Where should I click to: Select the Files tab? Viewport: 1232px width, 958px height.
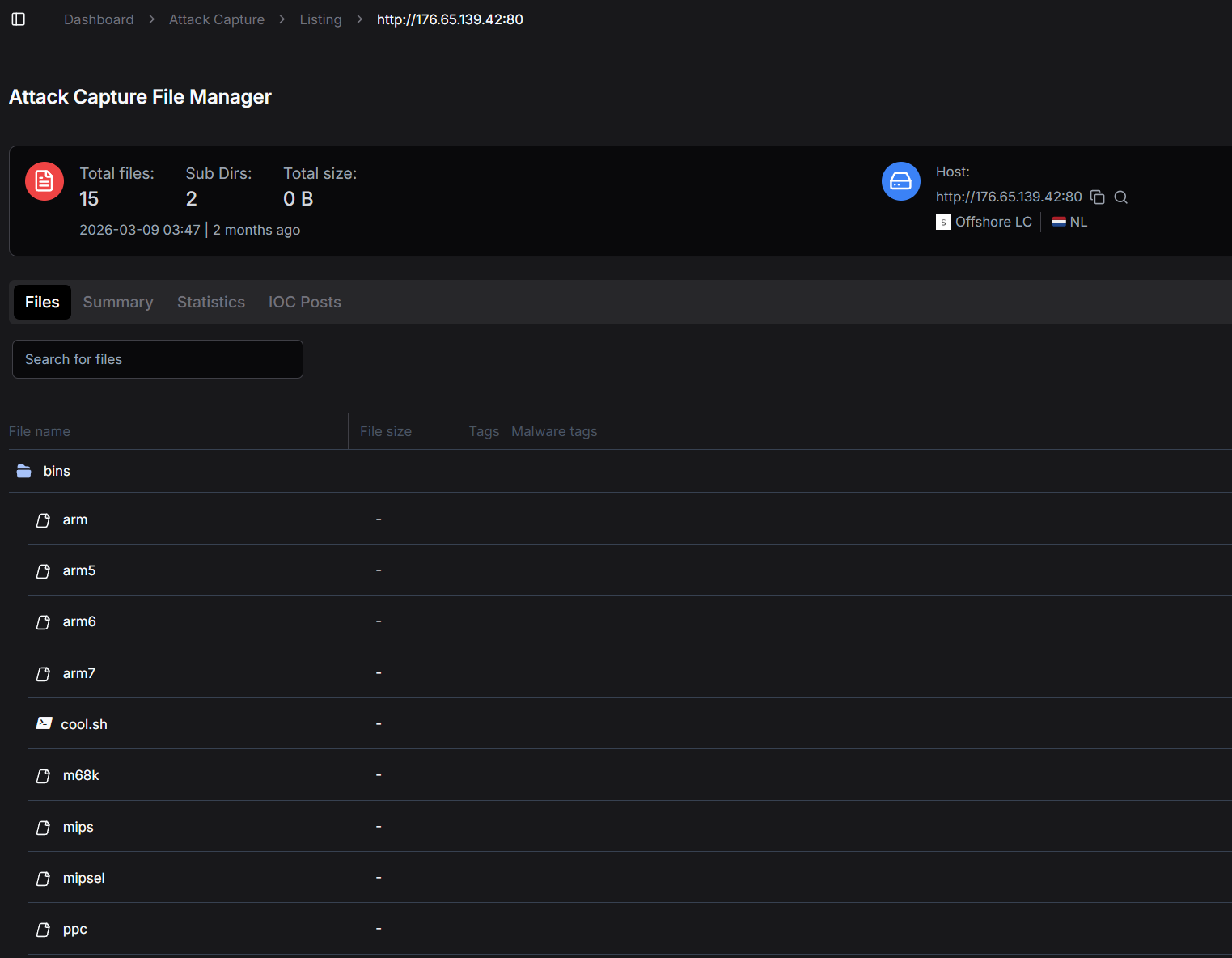pyautogui.click(x=42, y=302)
